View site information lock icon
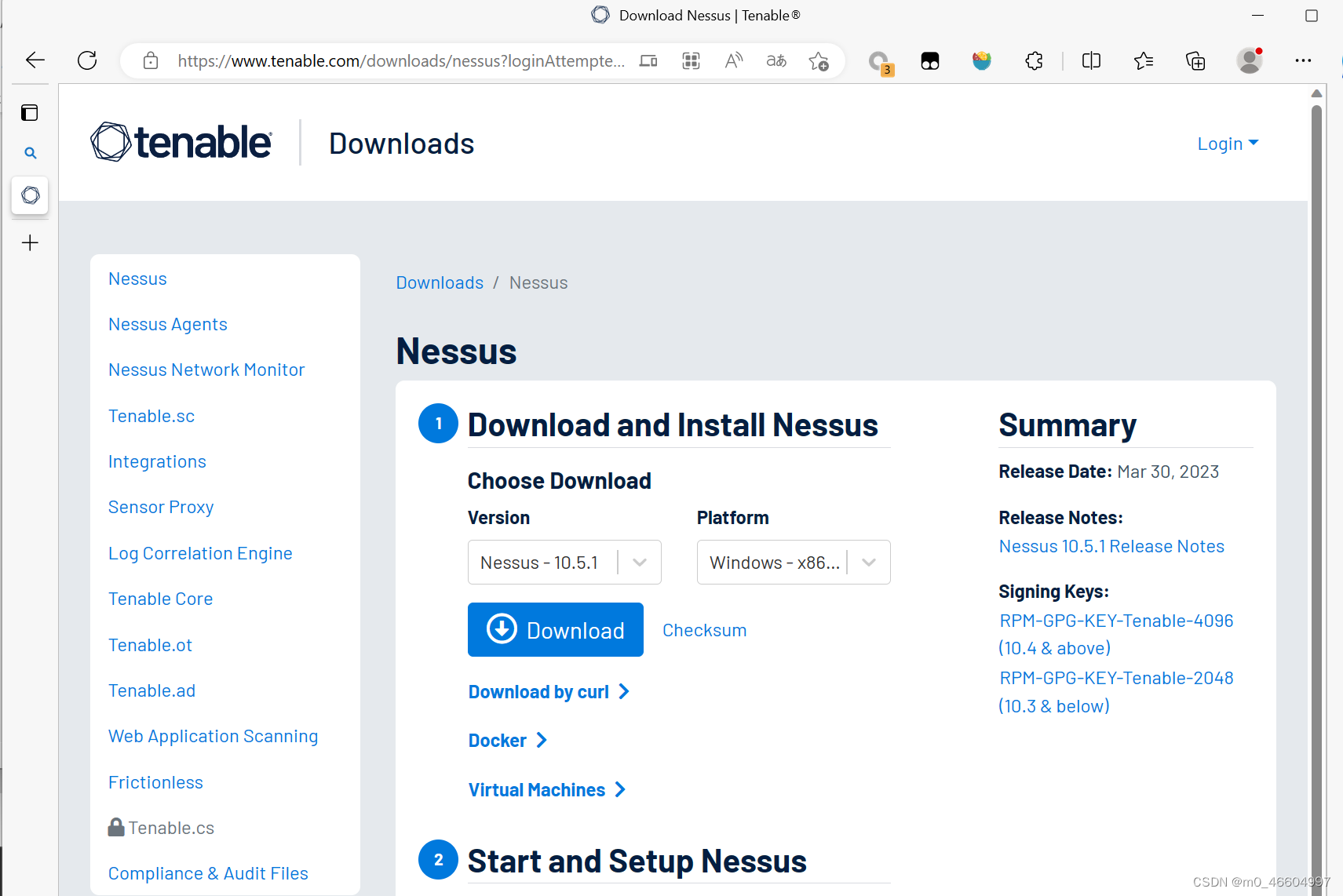The width and height of the screenshot is (1343, 896). click(151, 60)
